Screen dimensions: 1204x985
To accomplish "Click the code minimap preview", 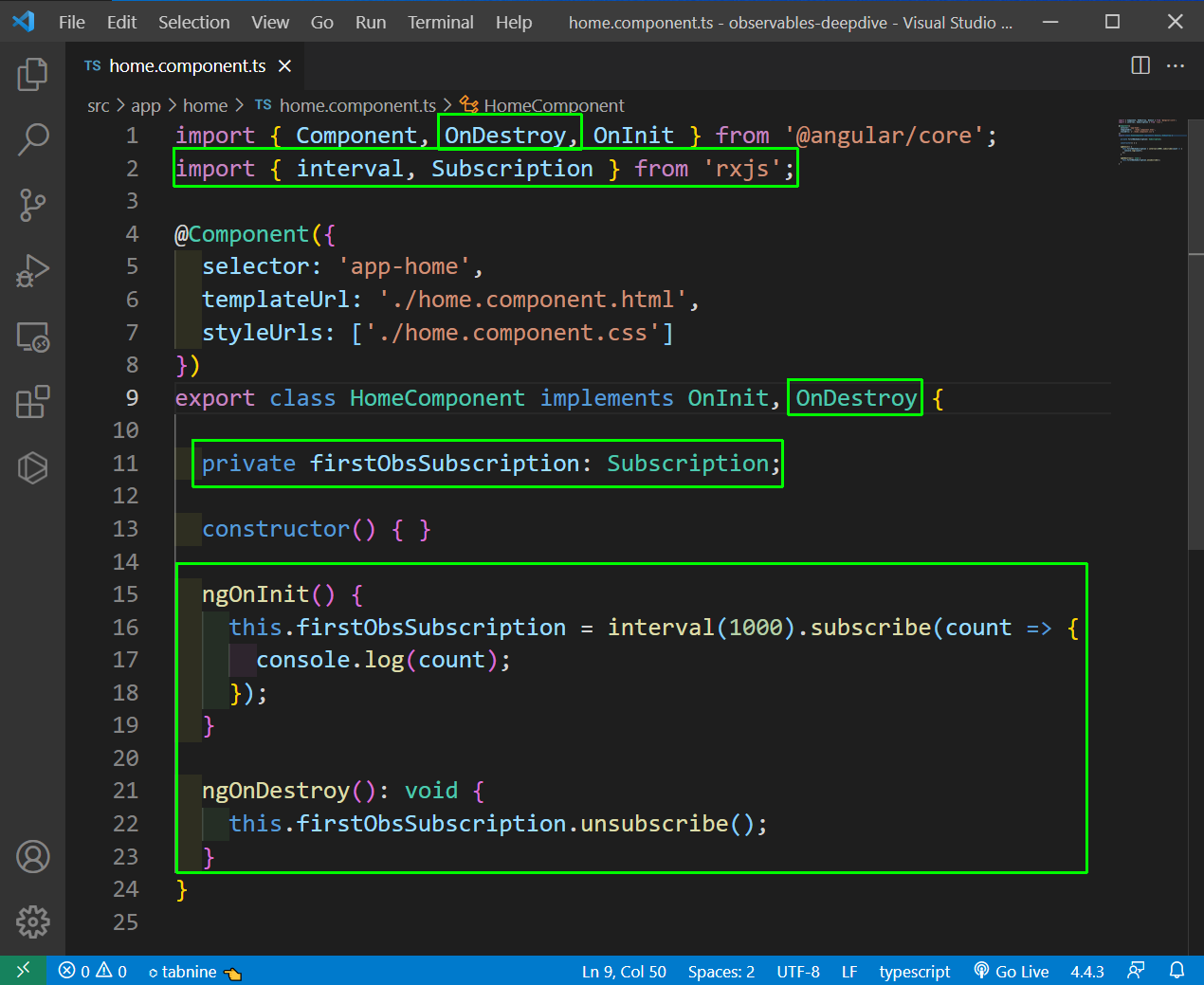I will click(1149, 140).
